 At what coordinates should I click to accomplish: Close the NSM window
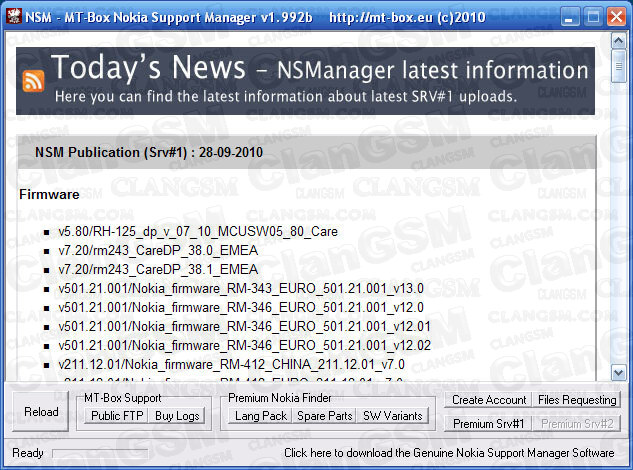(x=616, y=17)
